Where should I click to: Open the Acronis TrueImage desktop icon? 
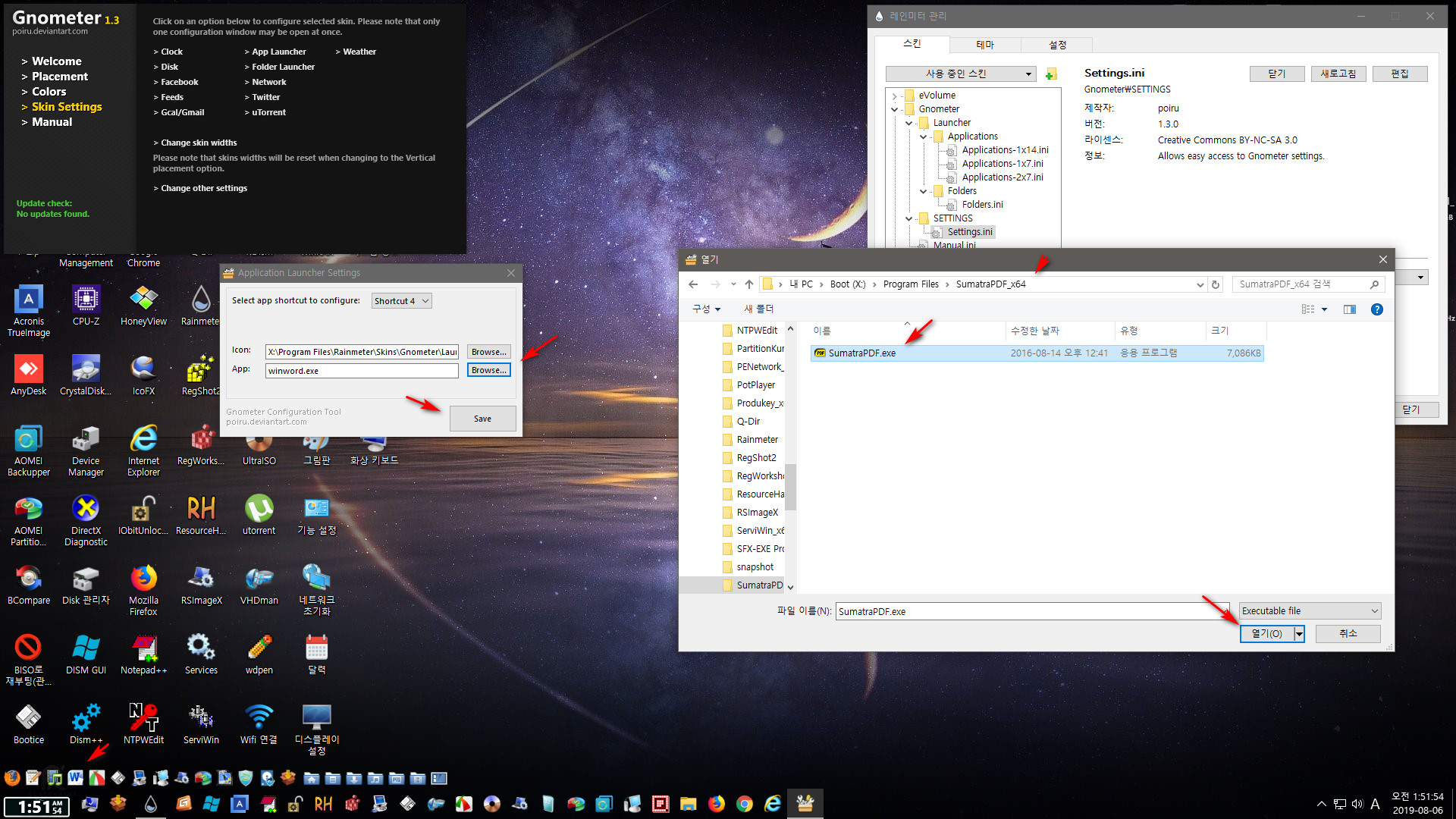29,311
